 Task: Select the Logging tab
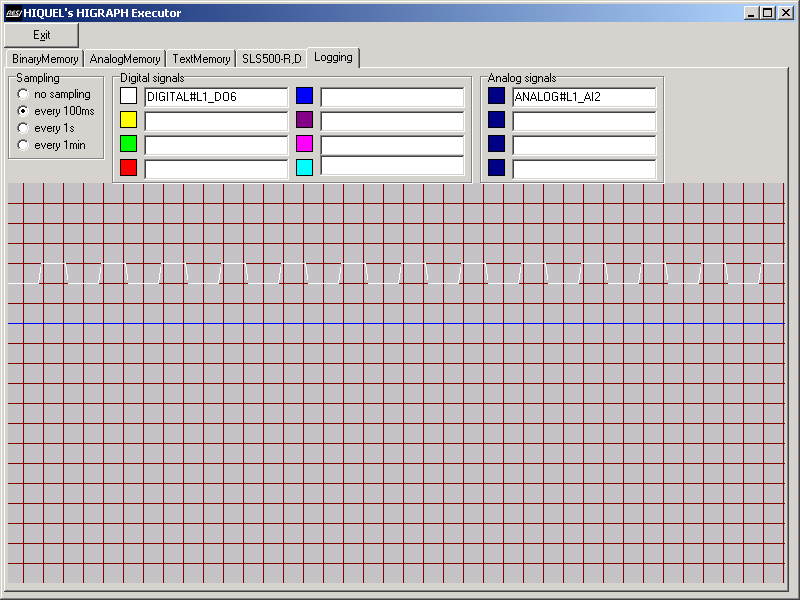point(334,57)
